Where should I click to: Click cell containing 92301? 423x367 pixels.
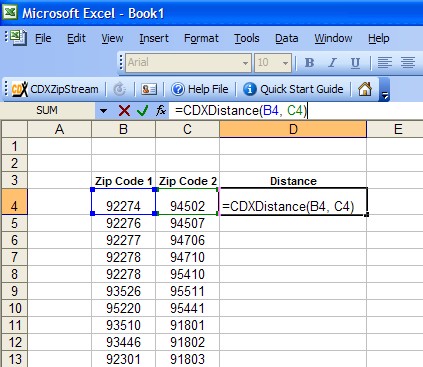pos(123,359)
